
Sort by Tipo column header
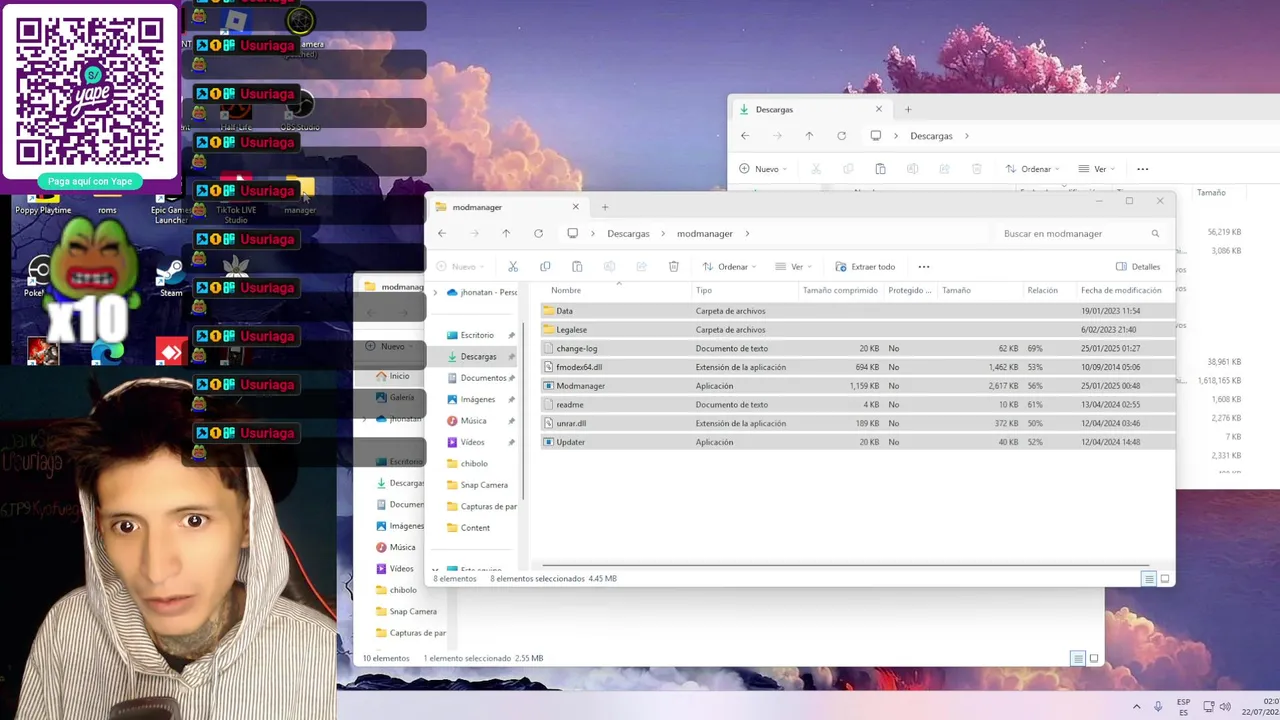pos(704,290)
